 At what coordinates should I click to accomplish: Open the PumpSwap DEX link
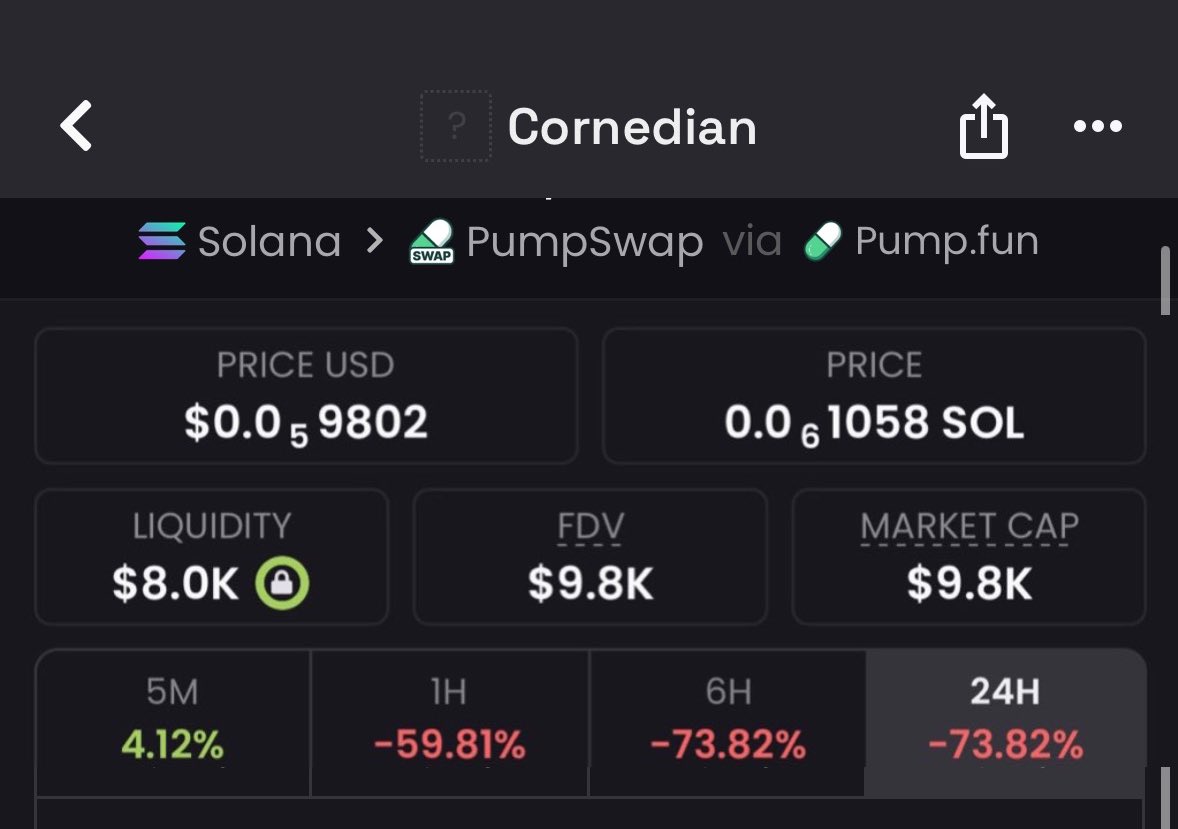click(x=584, y=243)
